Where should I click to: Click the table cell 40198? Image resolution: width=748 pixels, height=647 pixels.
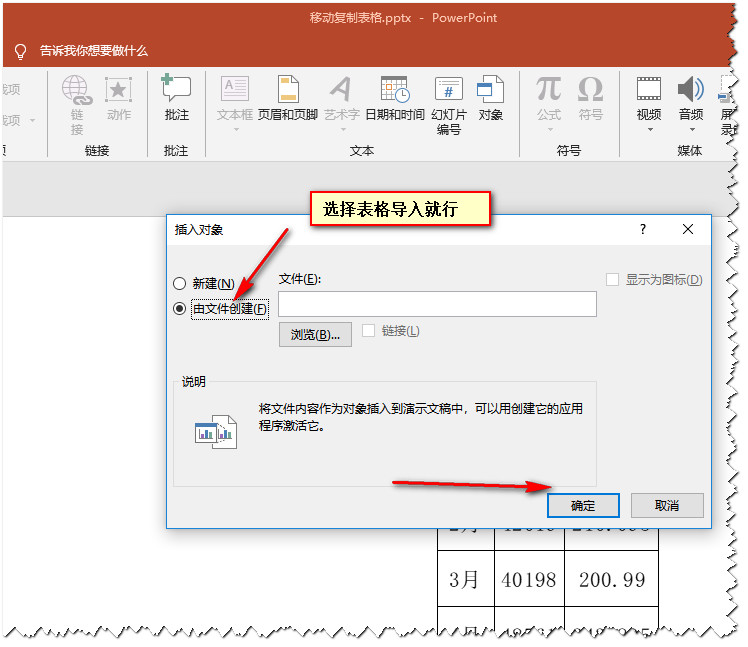click(x=529, y=580)
